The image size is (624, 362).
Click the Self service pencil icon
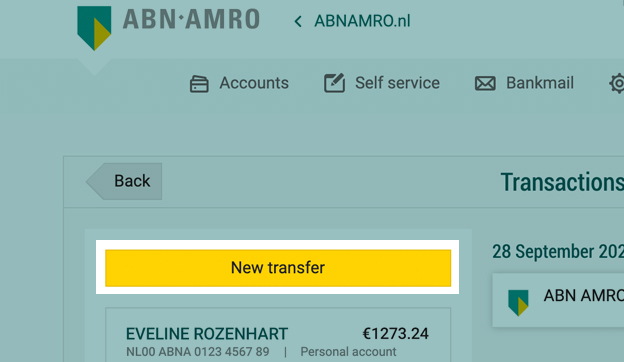coord(334,83)
